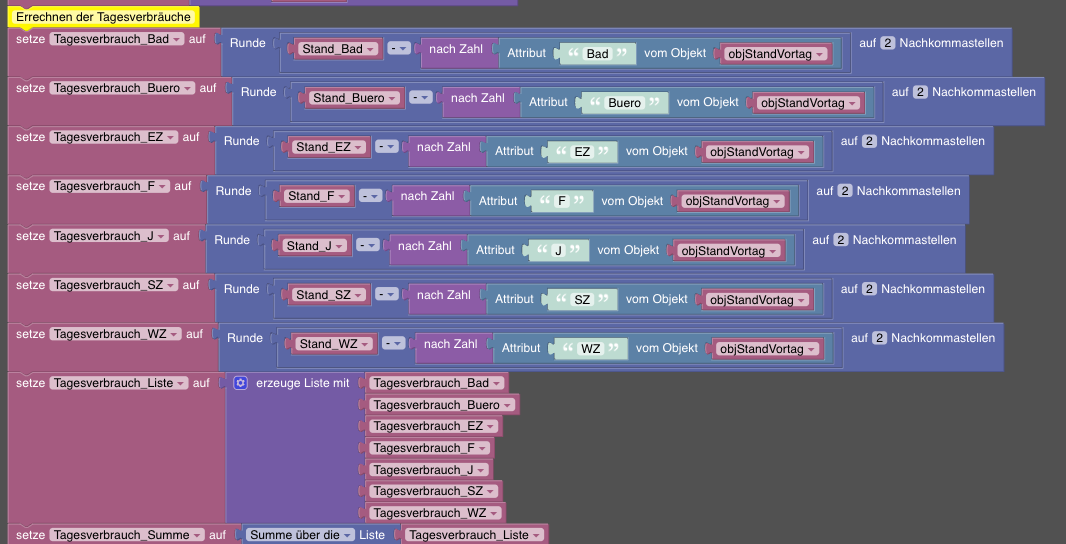Open the Stand_SZ variable dropdown

point(330,295)
